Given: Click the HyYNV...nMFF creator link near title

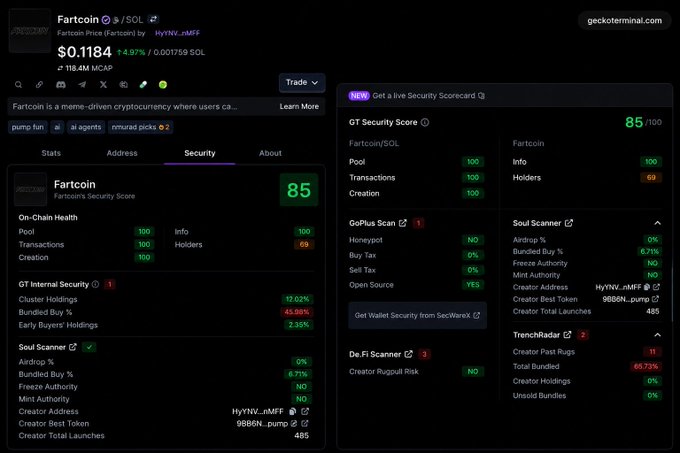Looking at the screenshot, I should [177, 33].
